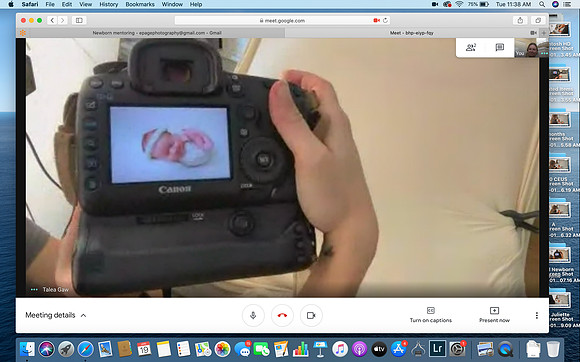The height and width of the screenshot is (362, 580).
Task: Open a new Safari tab
Action: point(543,33)
